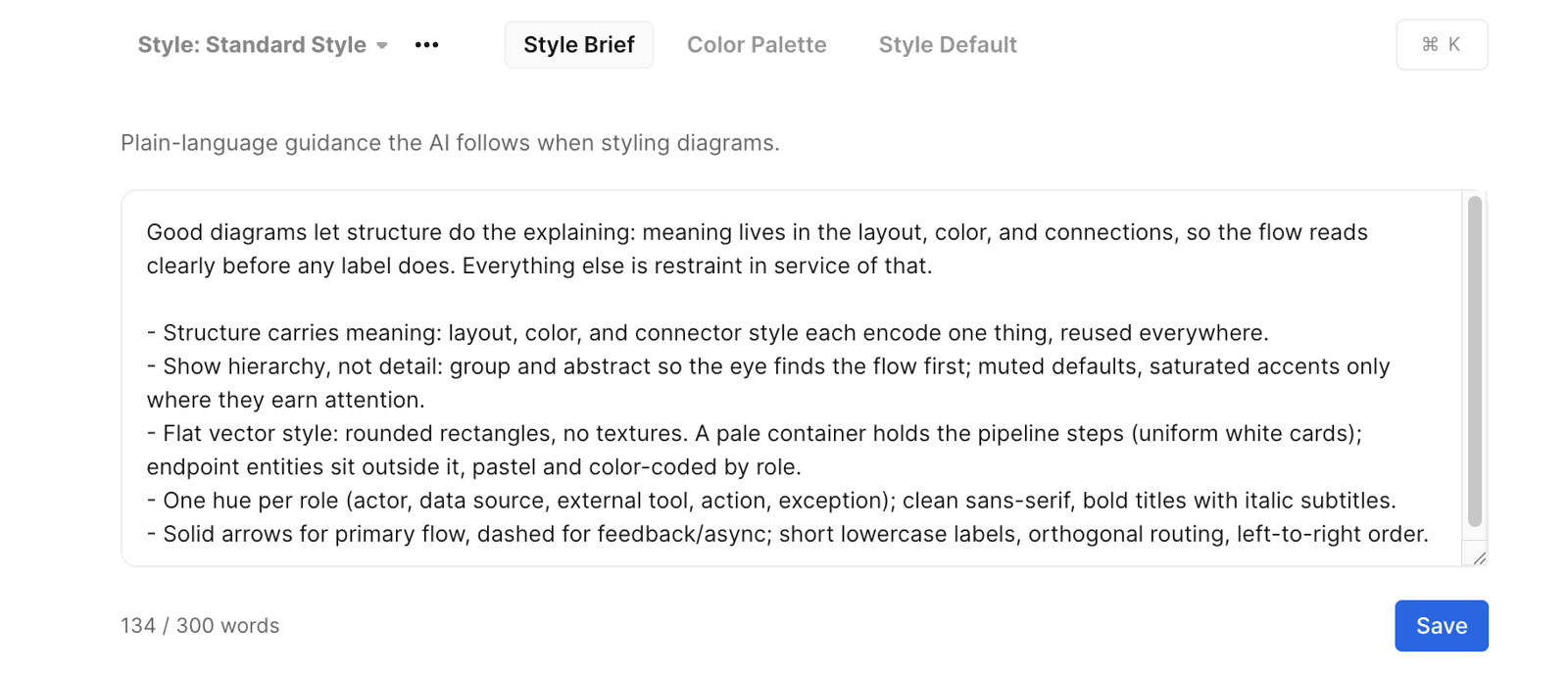Place cursor on 'Show hierarchy, not detail' bullet
The height and width of the screenshot is (674, 1568).
click(768, 383)
